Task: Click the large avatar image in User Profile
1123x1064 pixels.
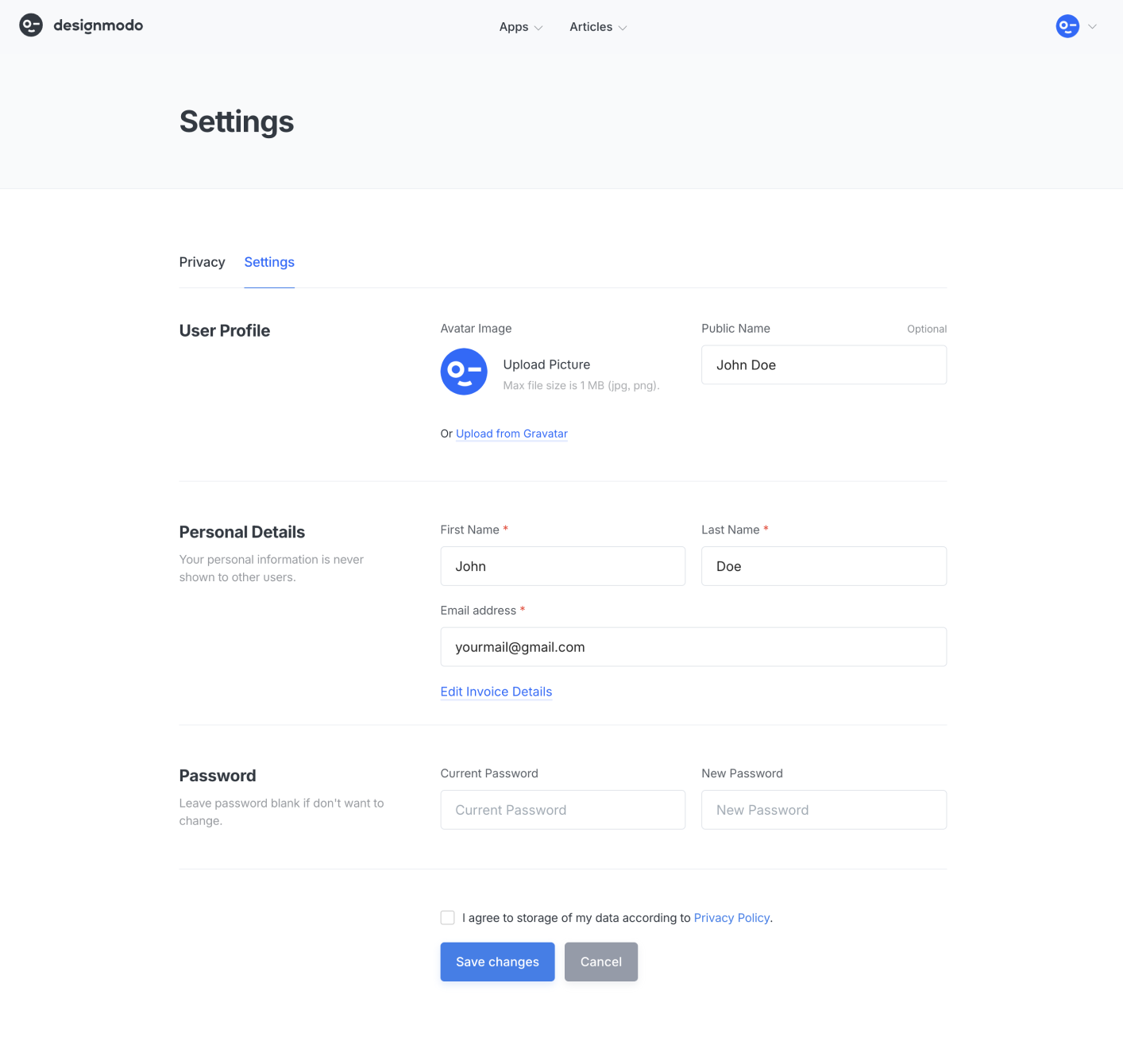Action: tap(464, 372)
